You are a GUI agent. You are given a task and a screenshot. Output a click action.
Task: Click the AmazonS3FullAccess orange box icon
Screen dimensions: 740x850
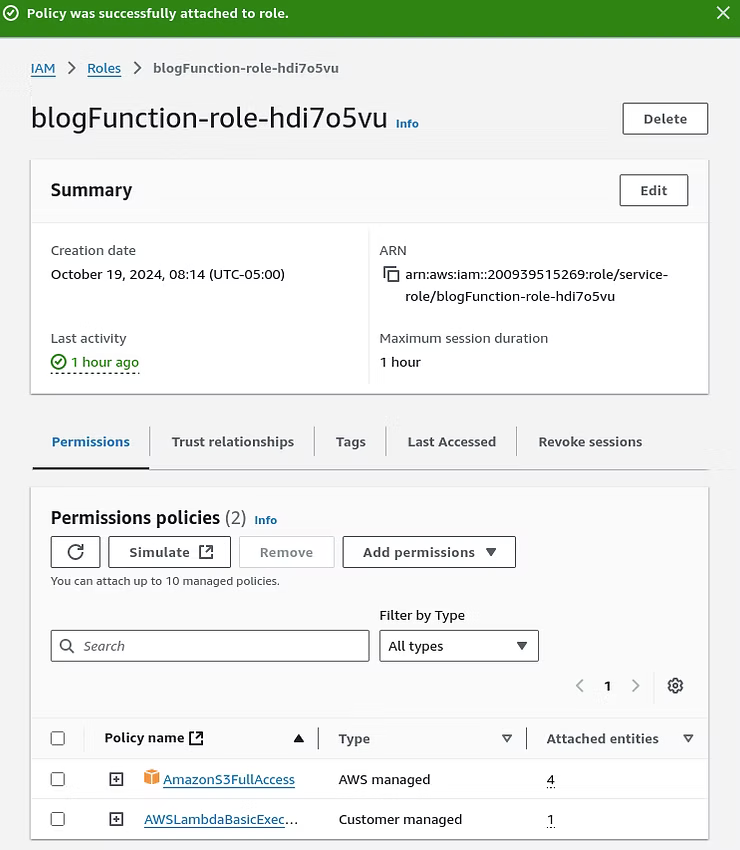(x=151, y=777)
